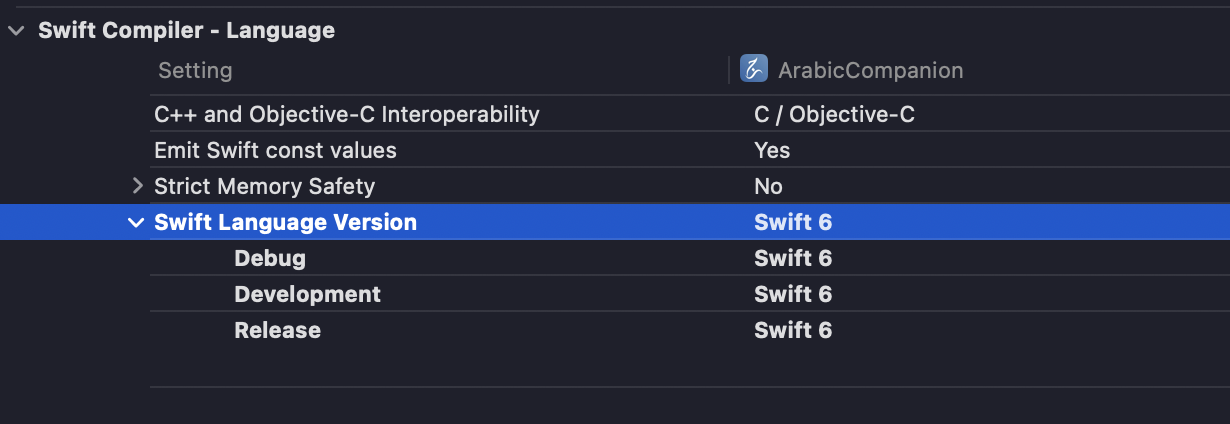Open the Swift 6 value for Development
The width and height of the screenshot is (1230, 424).
[793, 294]
